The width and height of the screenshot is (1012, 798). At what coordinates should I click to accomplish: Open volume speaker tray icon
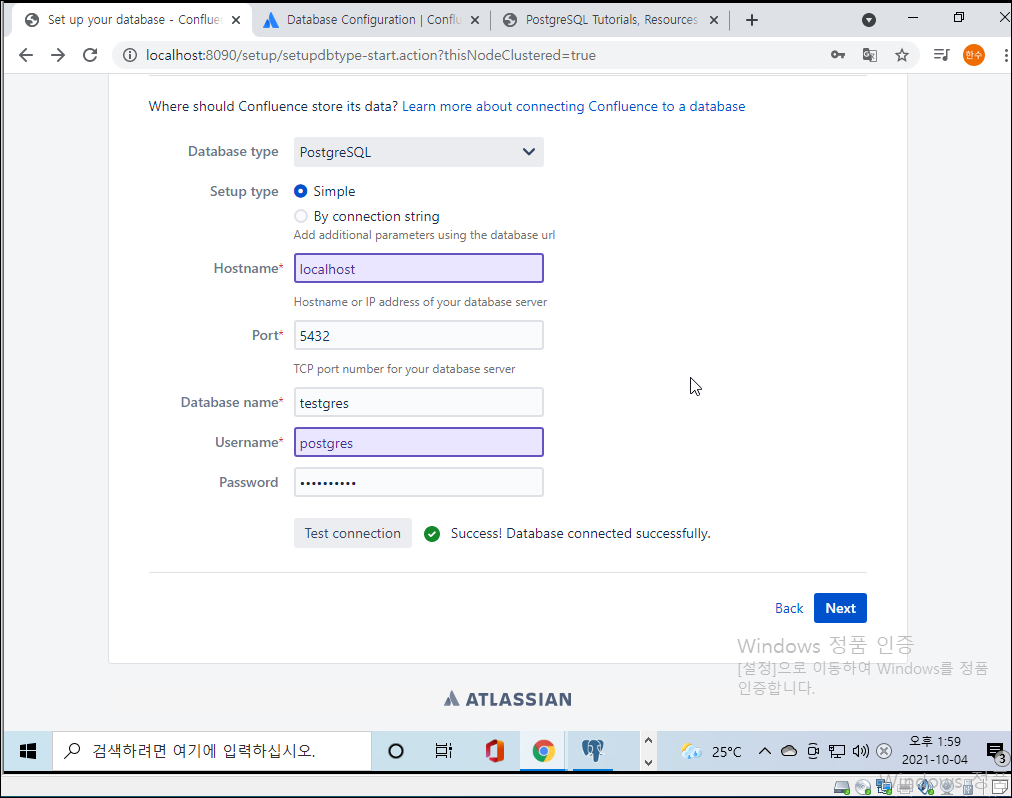click(x=860, y=751)
